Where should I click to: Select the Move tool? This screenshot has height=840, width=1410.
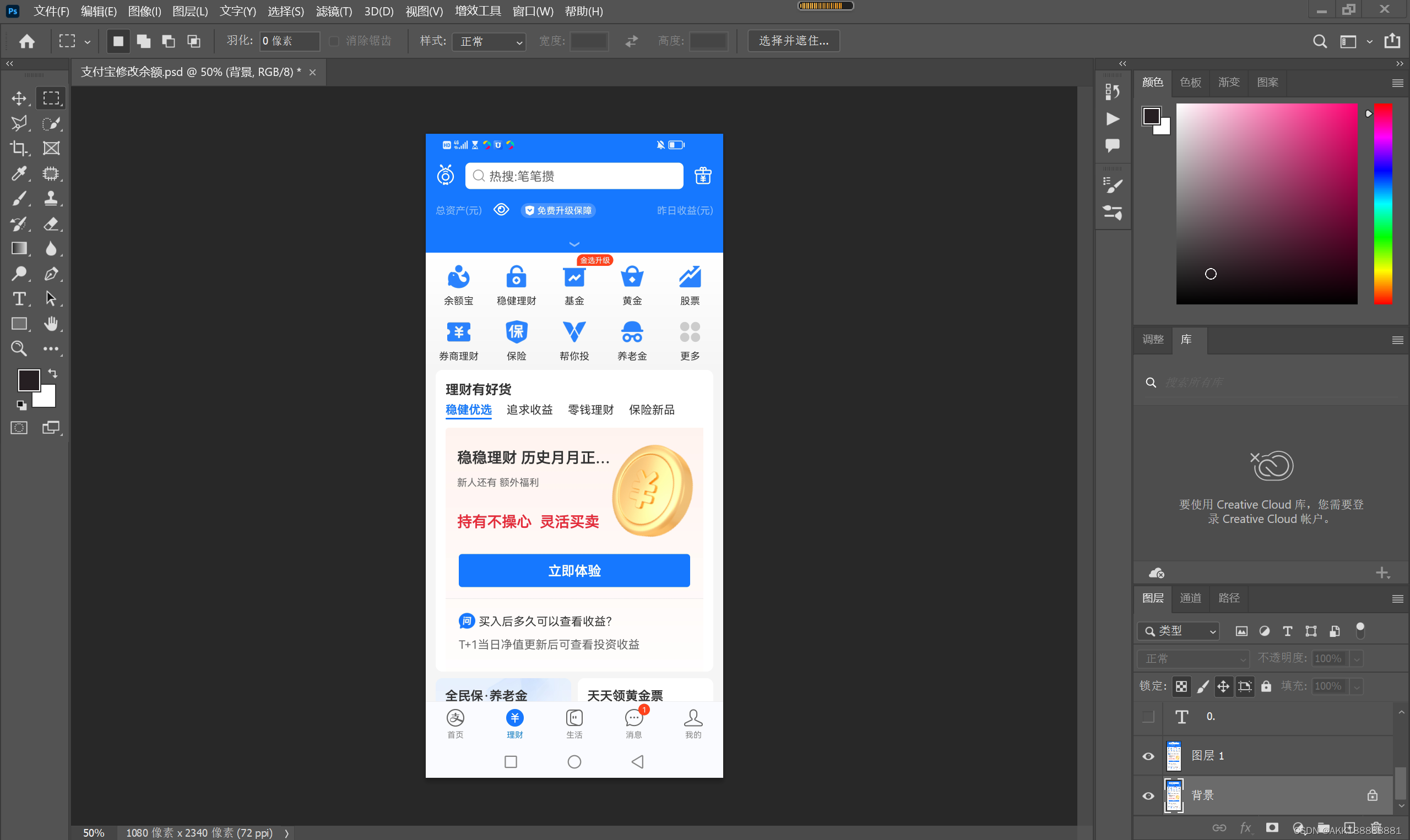click(x=19, y=99)
